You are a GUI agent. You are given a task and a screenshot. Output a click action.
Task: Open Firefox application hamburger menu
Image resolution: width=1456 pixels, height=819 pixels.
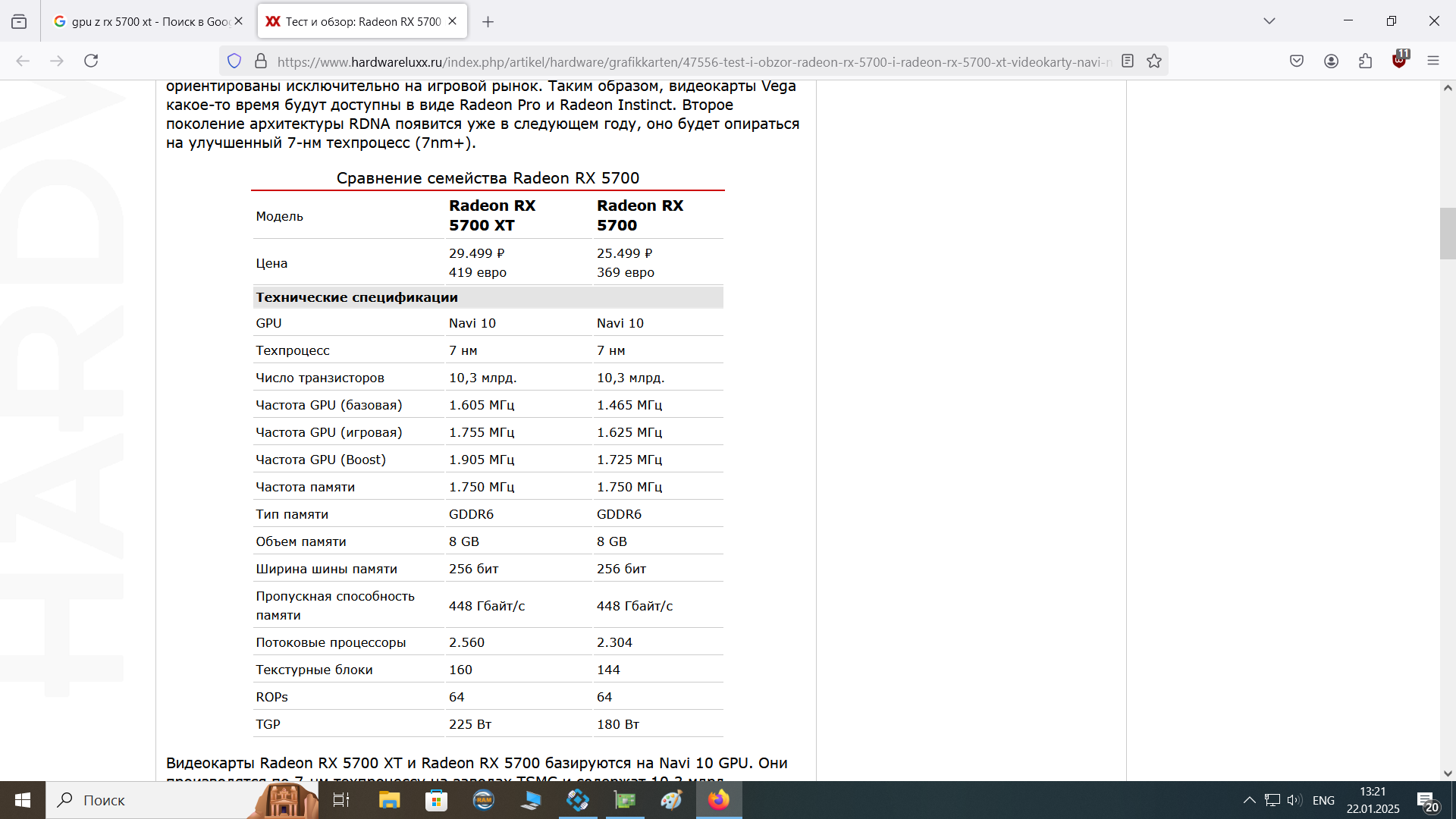click(1433, 61)
